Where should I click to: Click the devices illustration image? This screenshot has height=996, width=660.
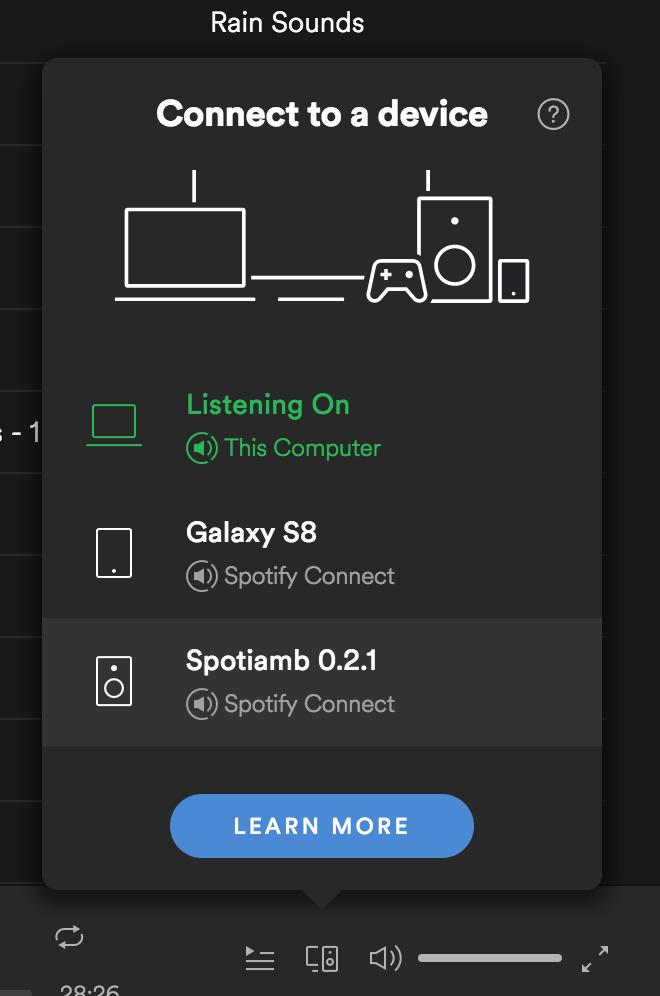(x=322, y=236)
